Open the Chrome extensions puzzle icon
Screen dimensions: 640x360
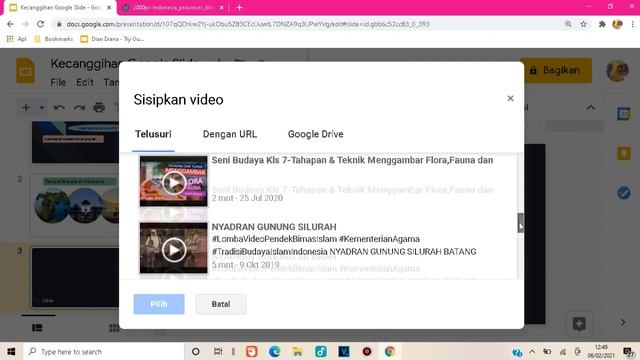pos(602,24)
